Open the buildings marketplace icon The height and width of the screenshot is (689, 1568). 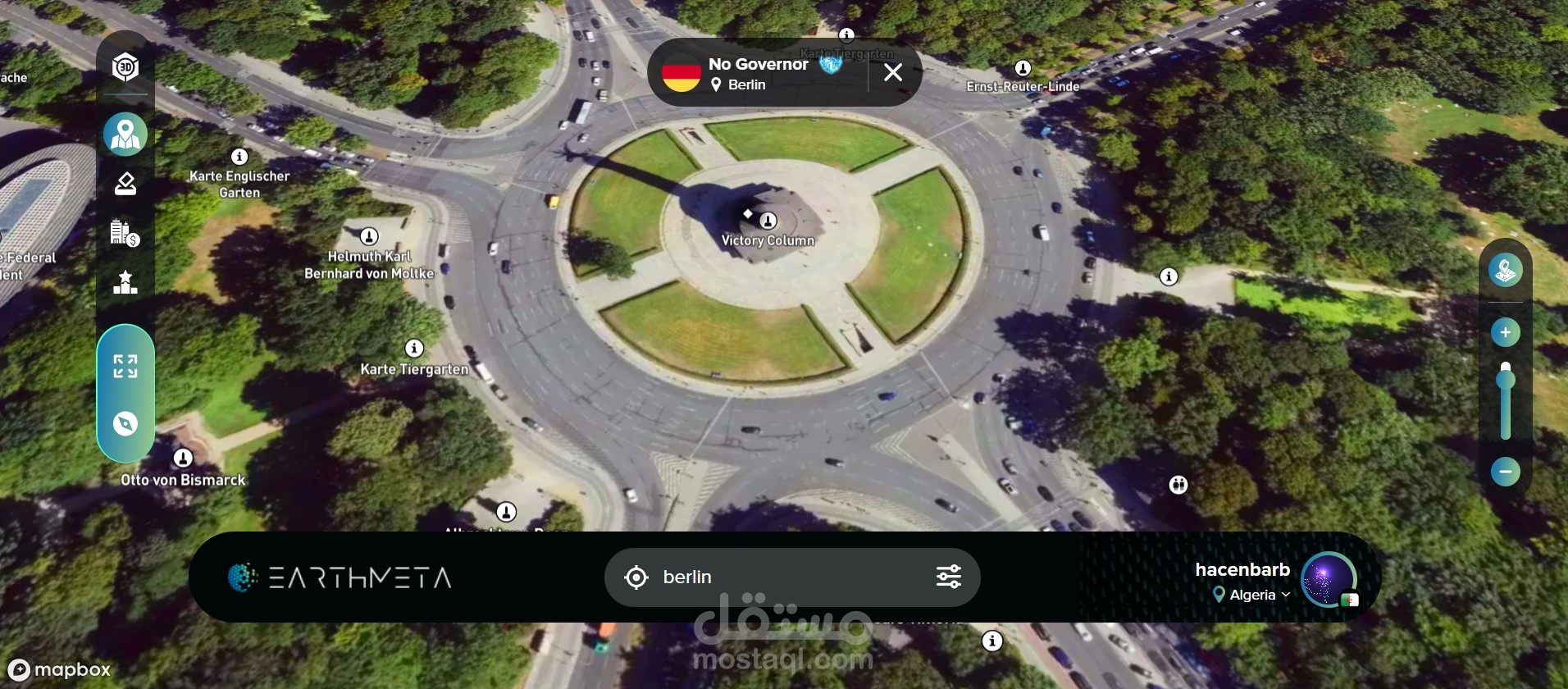(x=125, y=233)
